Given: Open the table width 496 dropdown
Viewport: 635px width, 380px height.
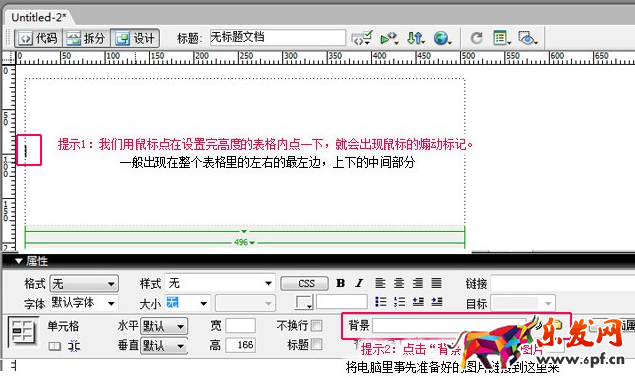Looking at the screenshot, I should [244, 243].
